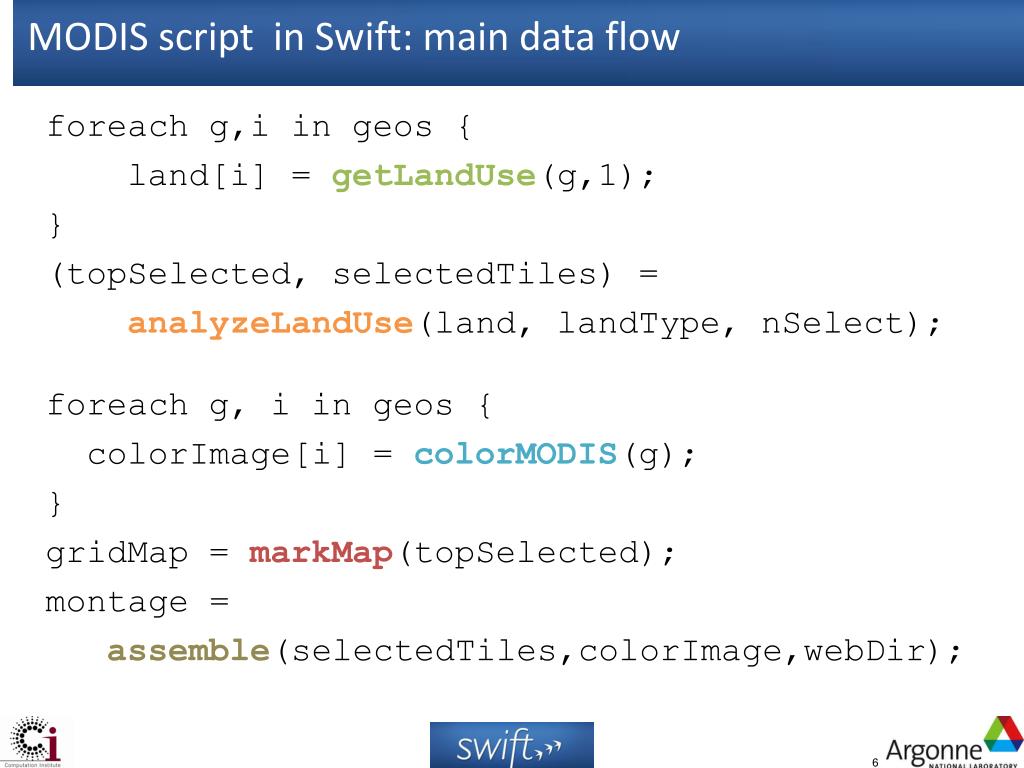
Task: Click the slide page number 6
Action: [875, 762]
